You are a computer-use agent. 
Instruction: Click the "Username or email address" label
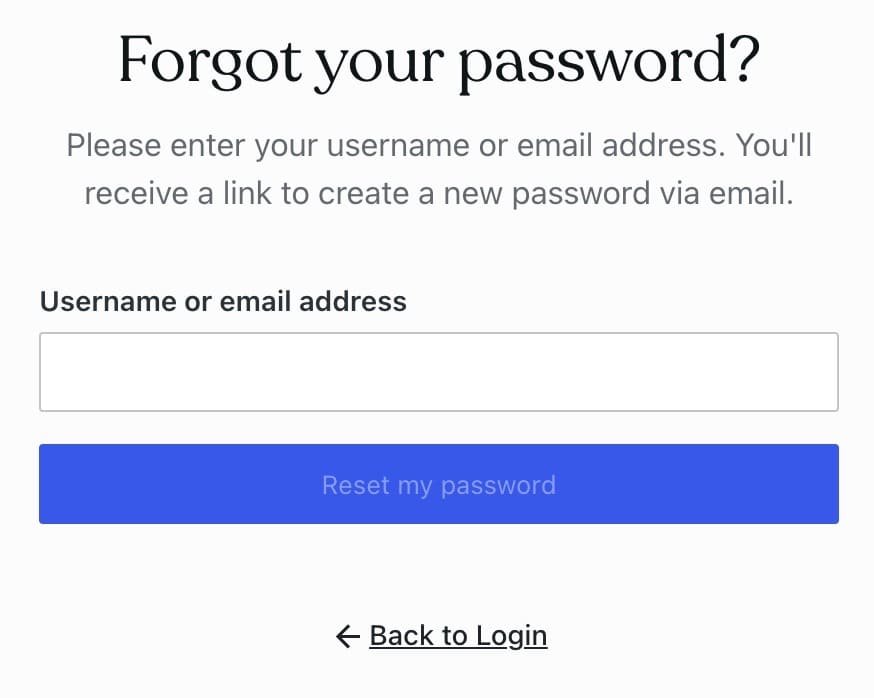(223, 301)
